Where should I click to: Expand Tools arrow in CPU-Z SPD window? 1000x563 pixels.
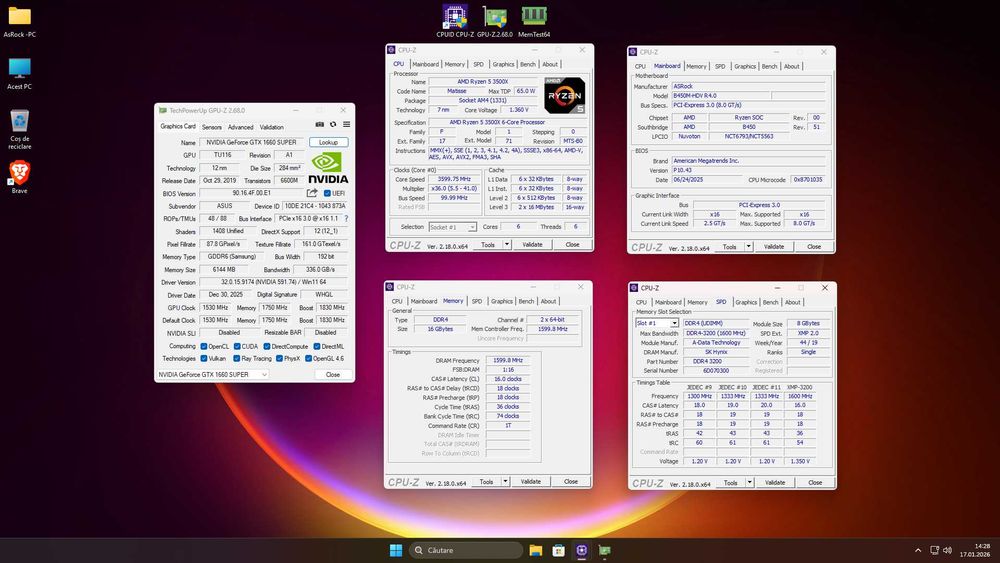(750, 483)
